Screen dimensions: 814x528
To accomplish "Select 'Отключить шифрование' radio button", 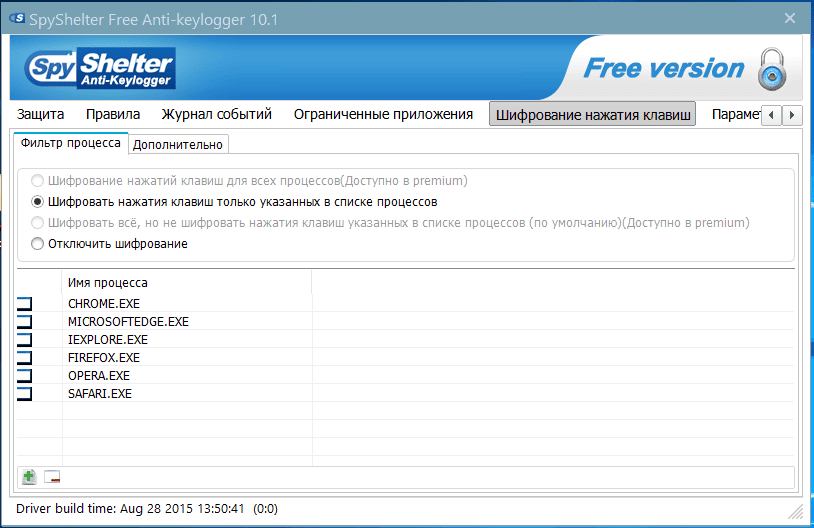I will [x=37, y=243].
